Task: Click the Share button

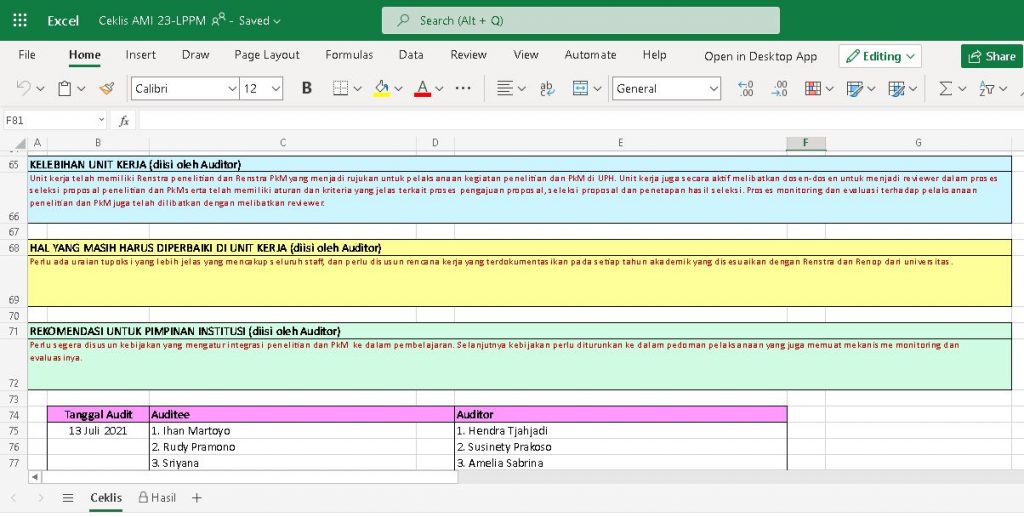Action: point(991,56)
